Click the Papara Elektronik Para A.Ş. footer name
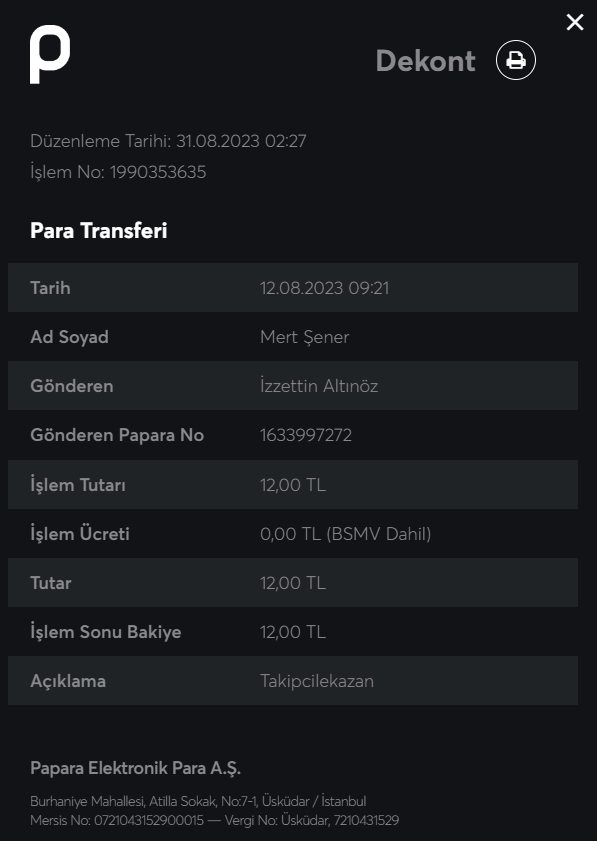Viewport: 597px width, 841px height. click(135, 768)
